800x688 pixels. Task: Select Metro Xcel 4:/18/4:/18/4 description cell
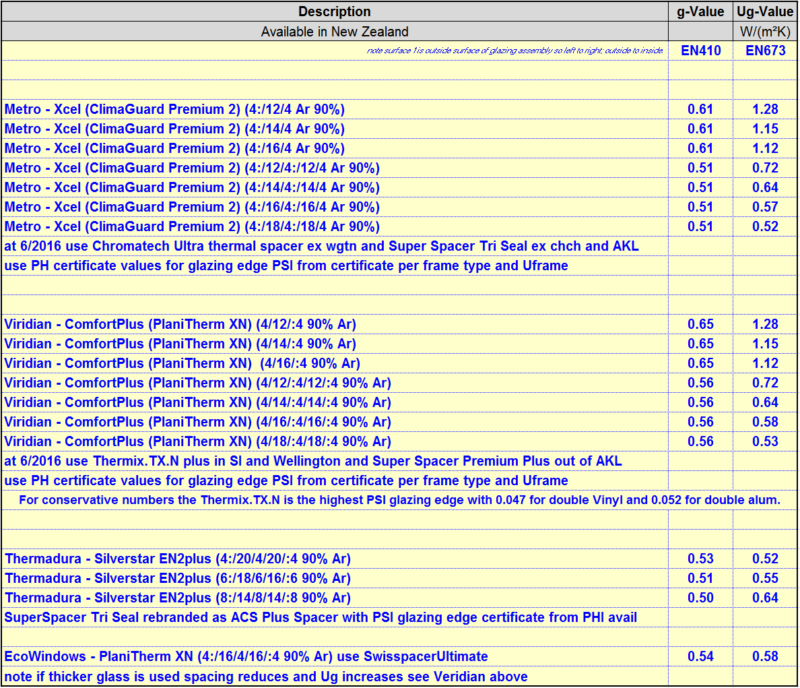pyautogui.click(x=192, y=226)
